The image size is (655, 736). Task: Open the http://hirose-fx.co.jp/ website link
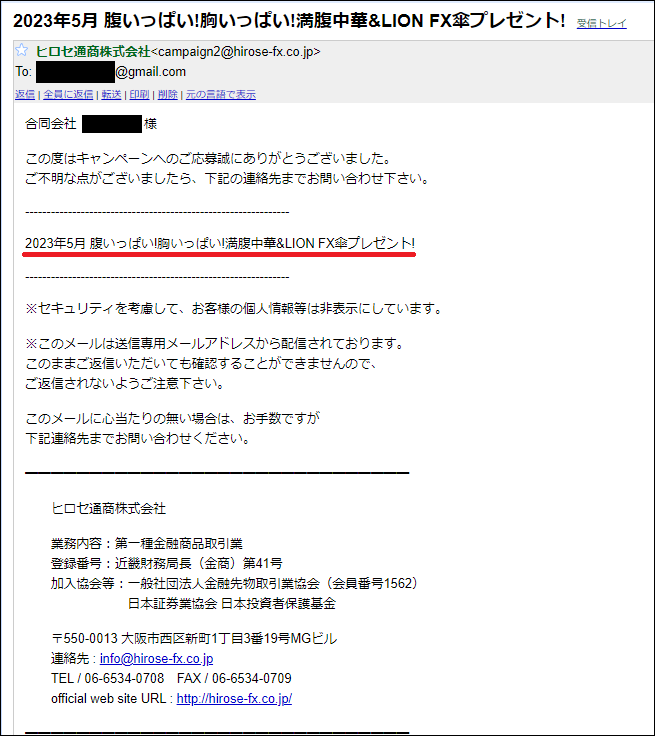(234, 698)
